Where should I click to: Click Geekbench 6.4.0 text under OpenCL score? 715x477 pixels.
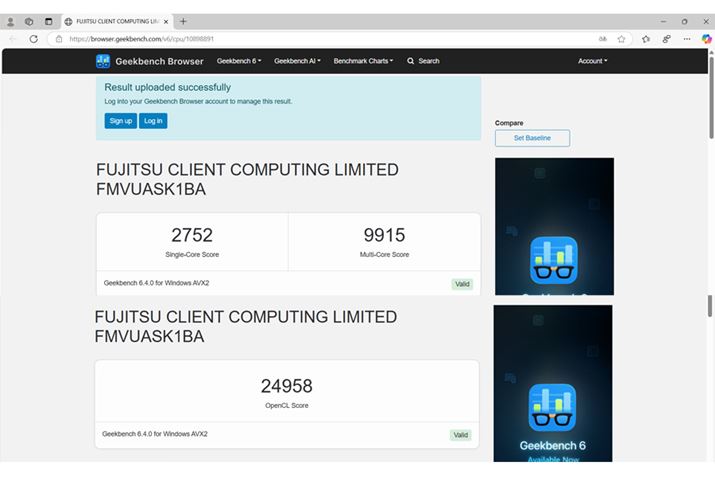pyautogui.click(x=155, y=434)
